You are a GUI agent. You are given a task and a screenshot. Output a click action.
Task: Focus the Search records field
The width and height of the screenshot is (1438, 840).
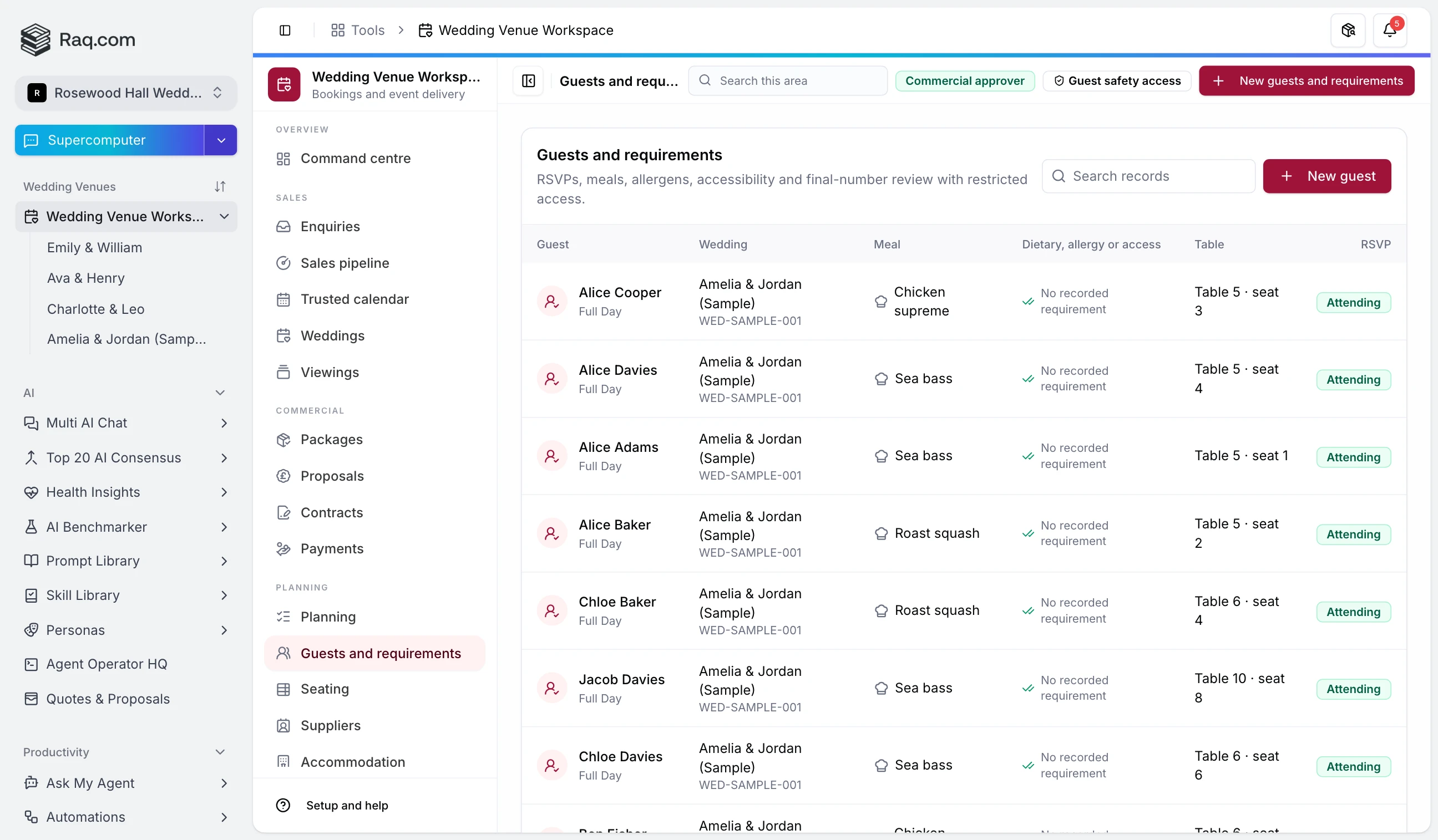tap(1148, 176)
